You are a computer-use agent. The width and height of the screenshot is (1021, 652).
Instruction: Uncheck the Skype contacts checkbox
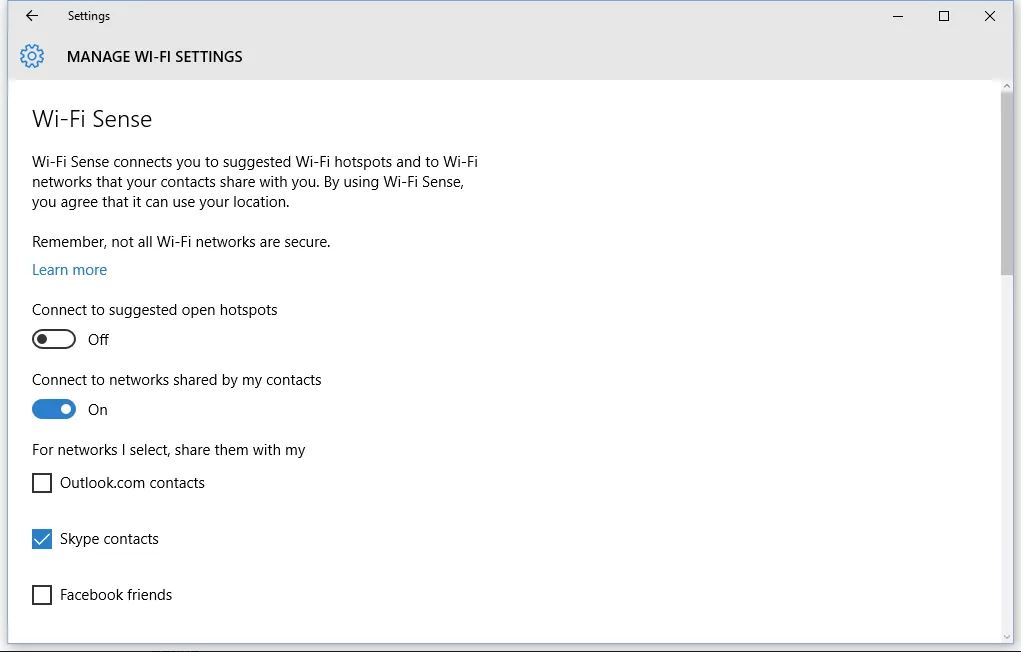click(42, 539)
